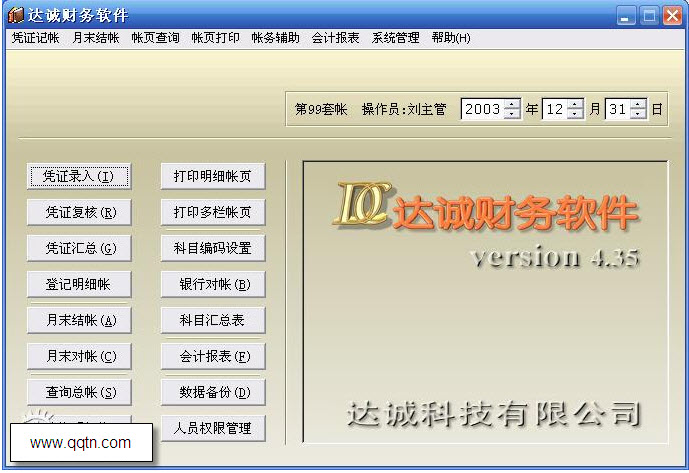Image resolution: width=689 pixels, height=473 pixels.
Task: Open 科目汇总表
Action: pyautogui.click(x=213, y=320)
